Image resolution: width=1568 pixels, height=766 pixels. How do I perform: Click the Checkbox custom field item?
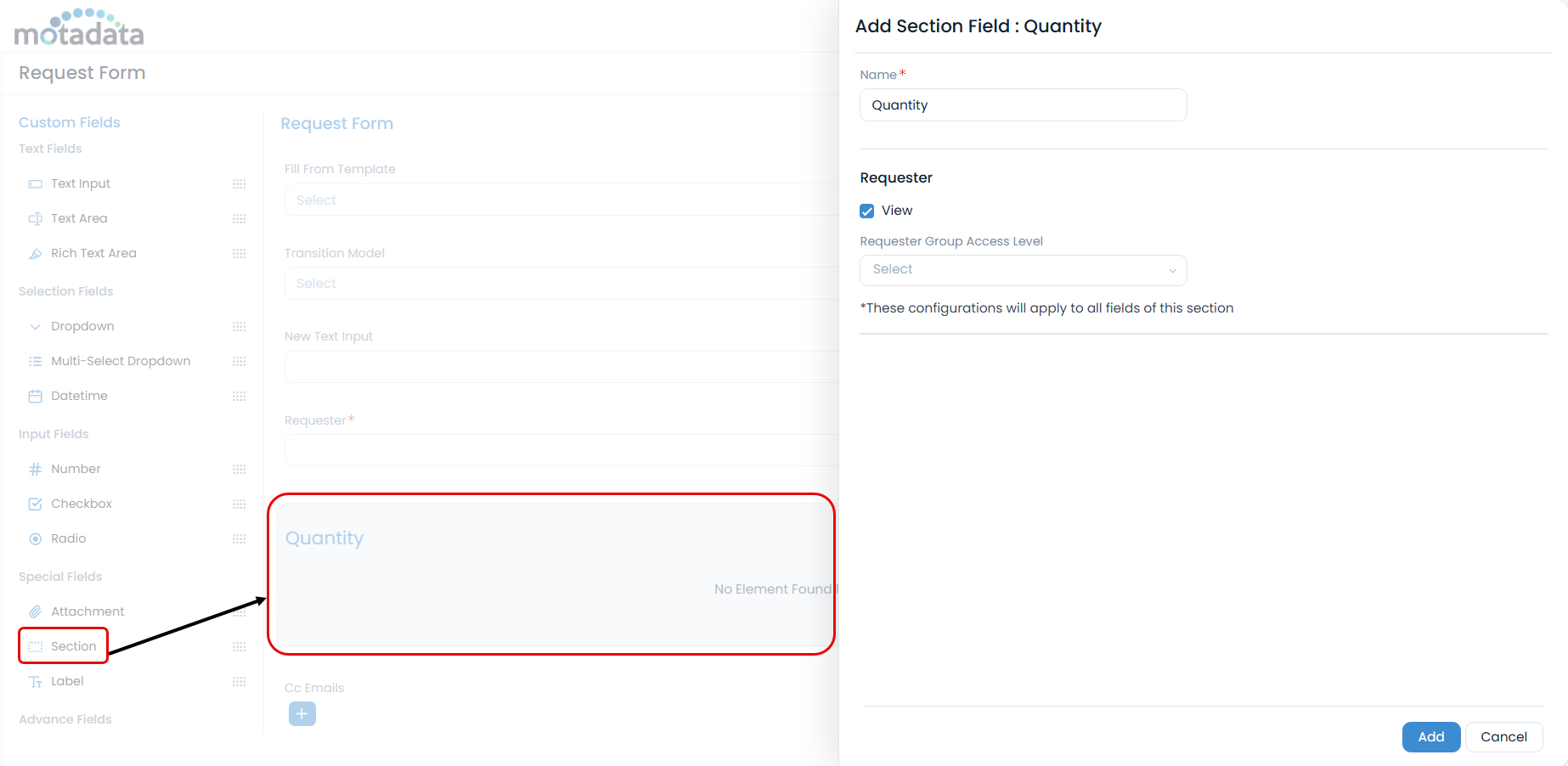(82, 504)
